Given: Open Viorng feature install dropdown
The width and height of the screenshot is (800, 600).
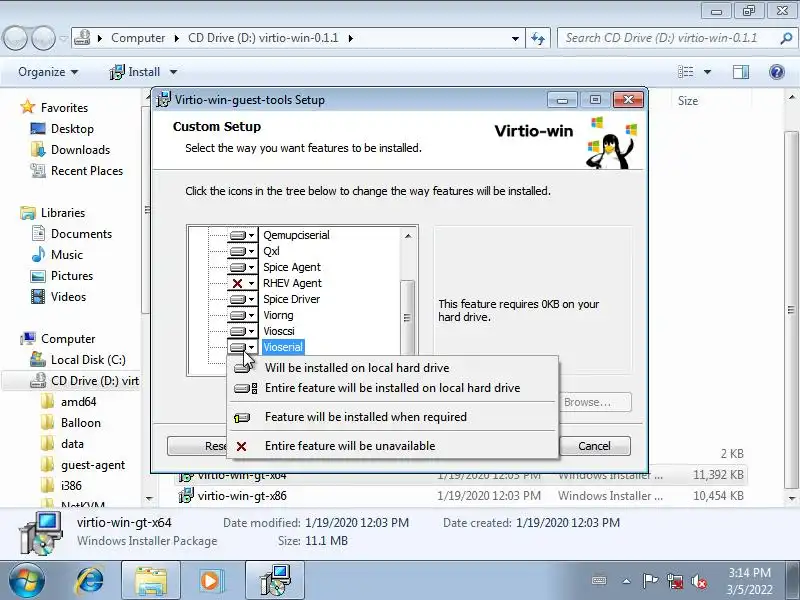Looking at the screenshot, I should [242, 315].
